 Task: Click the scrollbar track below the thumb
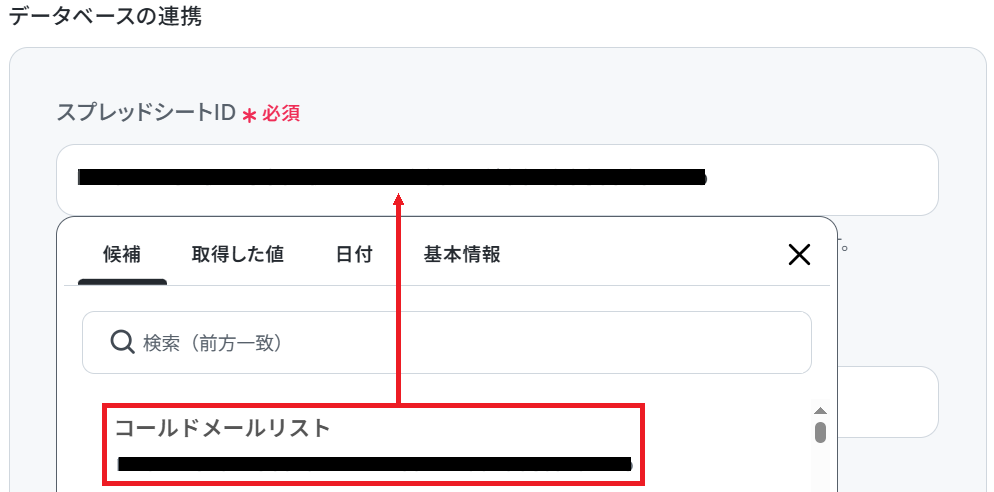(820, 467)
